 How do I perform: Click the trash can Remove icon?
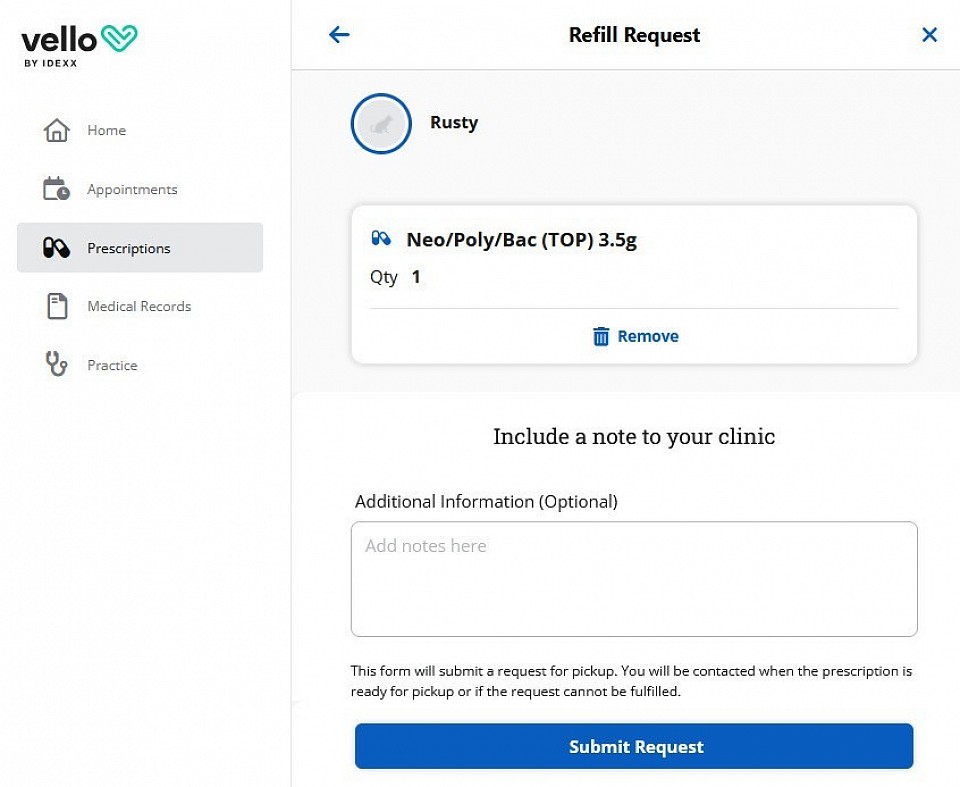point(601,336)
